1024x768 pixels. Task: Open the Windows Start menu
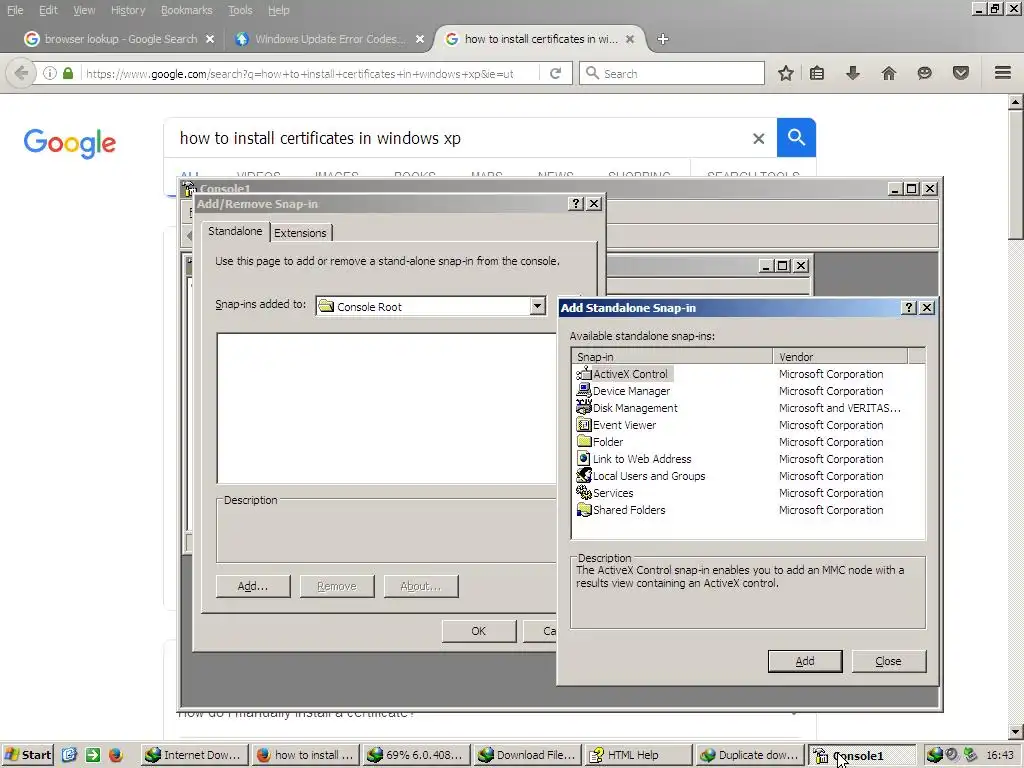point(27,755)
